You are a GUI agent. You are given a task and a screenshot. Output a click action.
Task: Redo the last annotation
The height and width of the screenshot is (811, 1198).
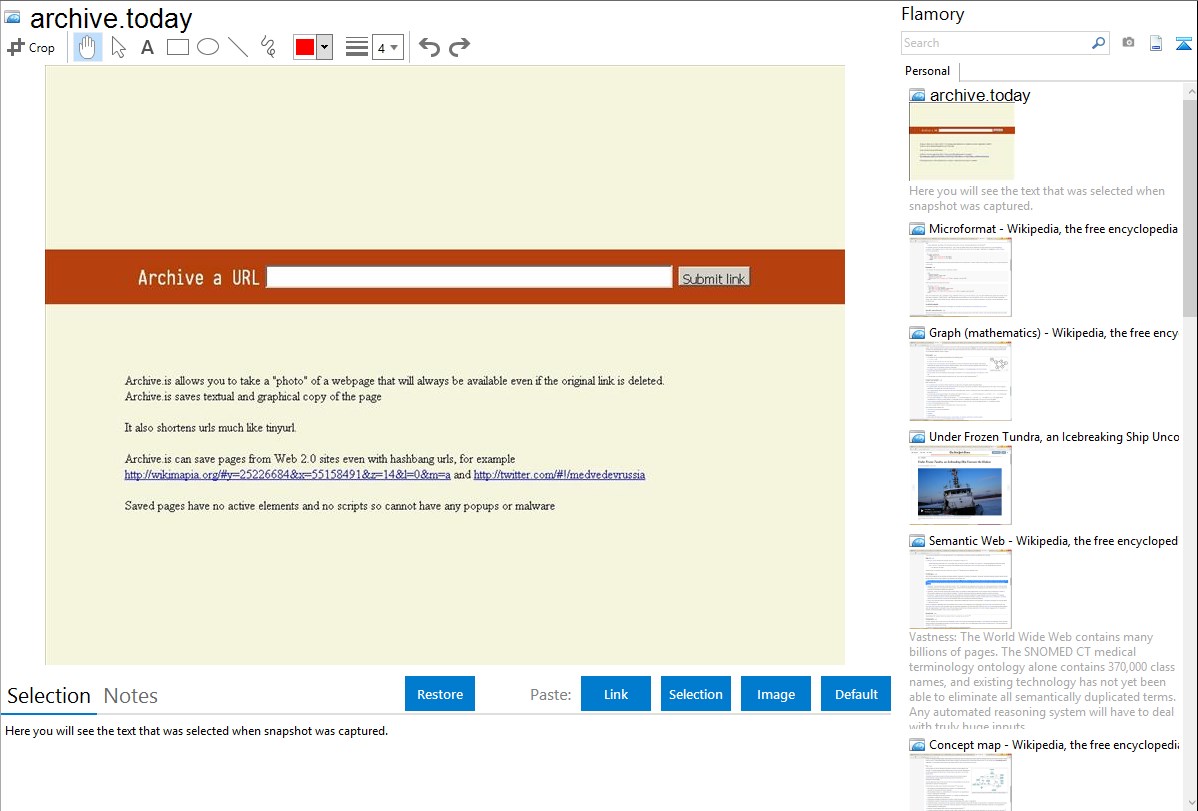(459, 47)
